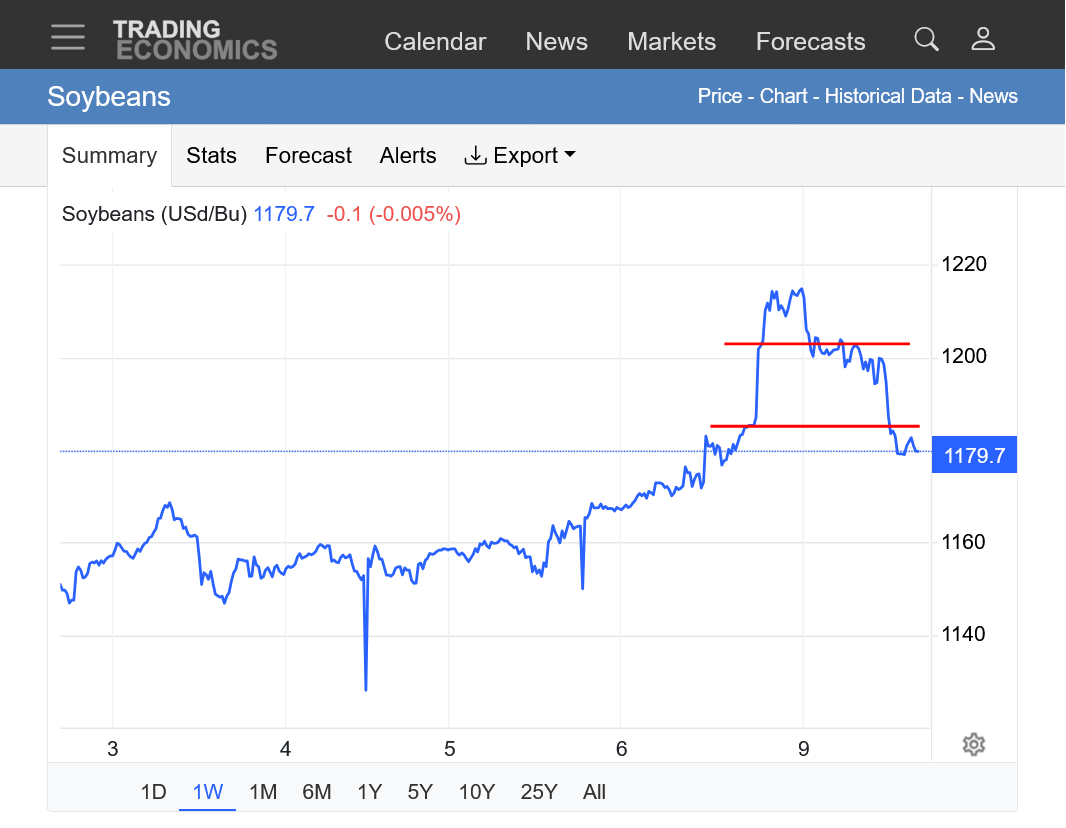Click the search magnifier icon
Screen dimensions: 1066x828
(926, 39)
